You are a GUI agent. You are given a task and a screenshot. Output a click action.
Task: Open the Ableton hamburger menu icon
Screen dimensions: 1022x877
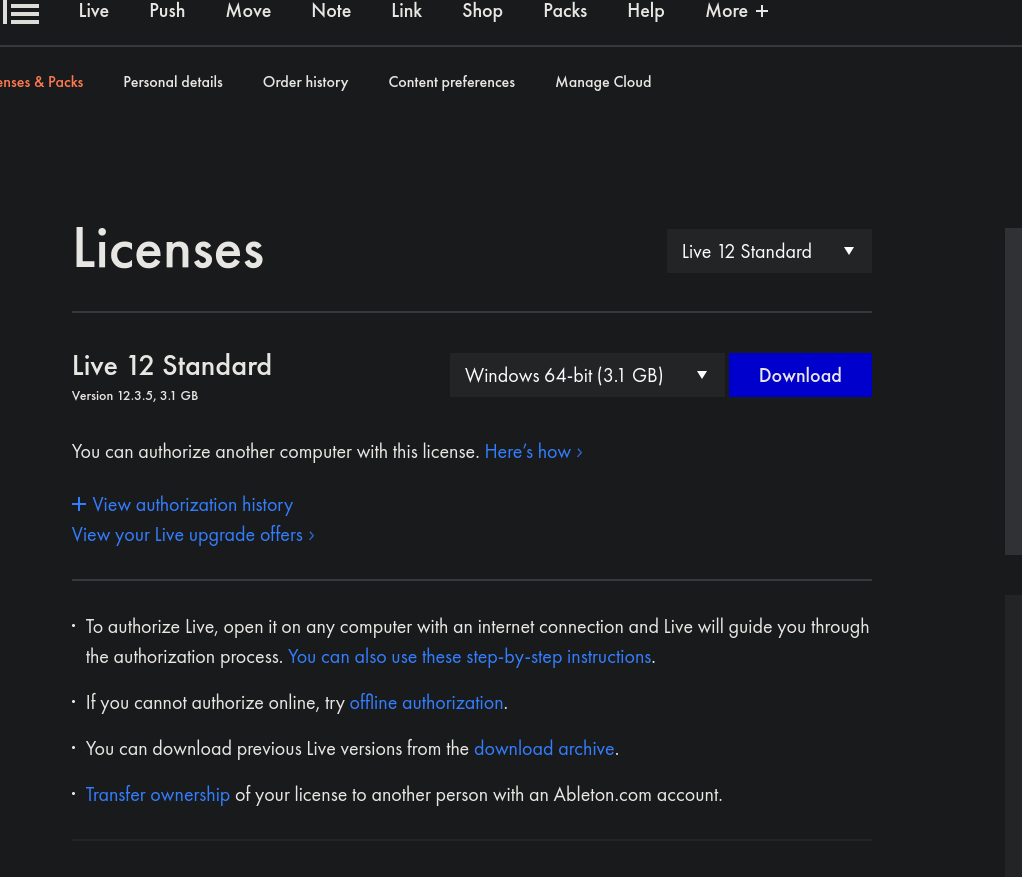[21, 12]
